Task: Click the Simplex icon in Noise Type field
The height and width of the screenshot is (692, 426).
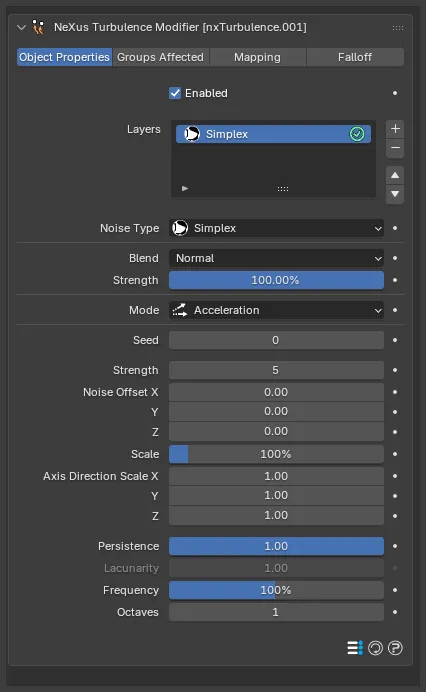Action: tap(180, 228)
